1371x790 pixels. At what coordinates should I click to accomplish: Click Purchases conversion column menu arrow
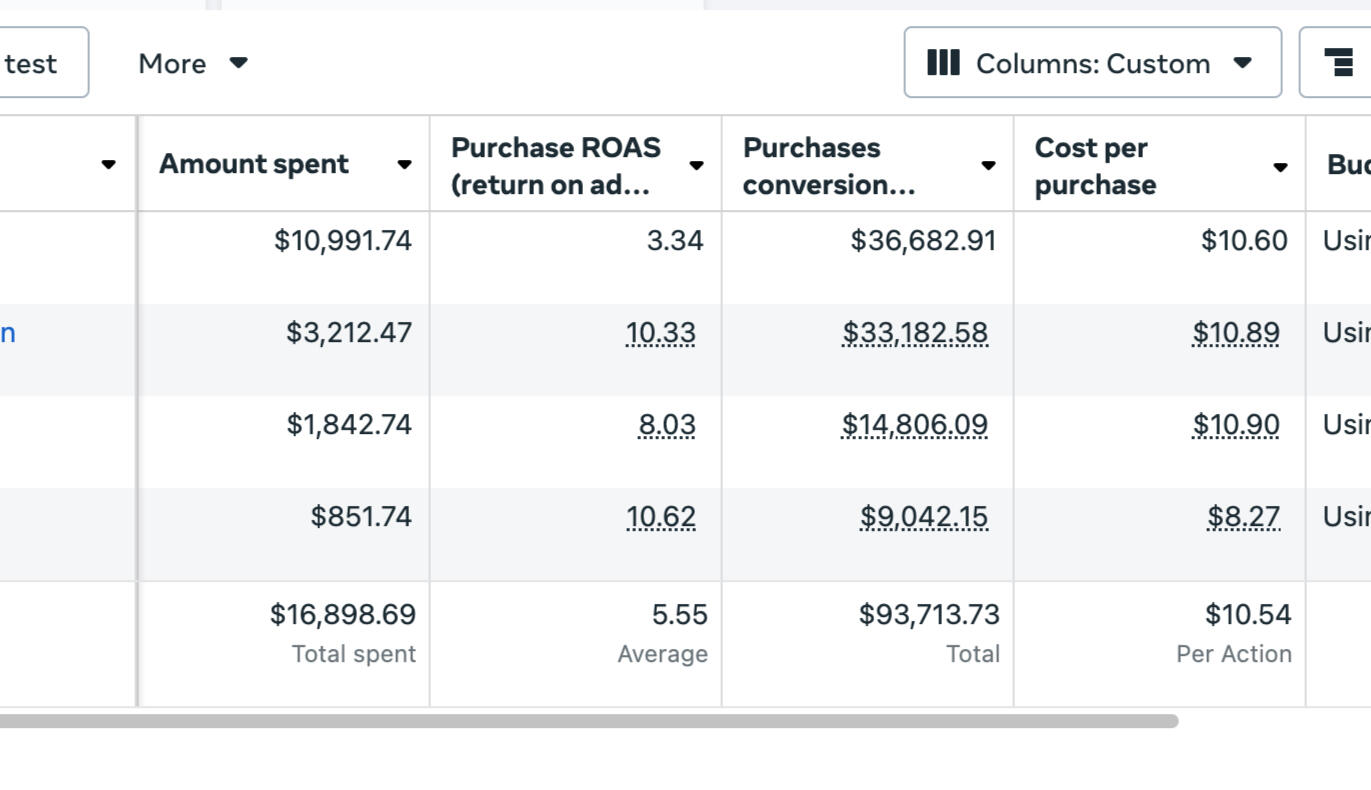click(x=988, y=166)
